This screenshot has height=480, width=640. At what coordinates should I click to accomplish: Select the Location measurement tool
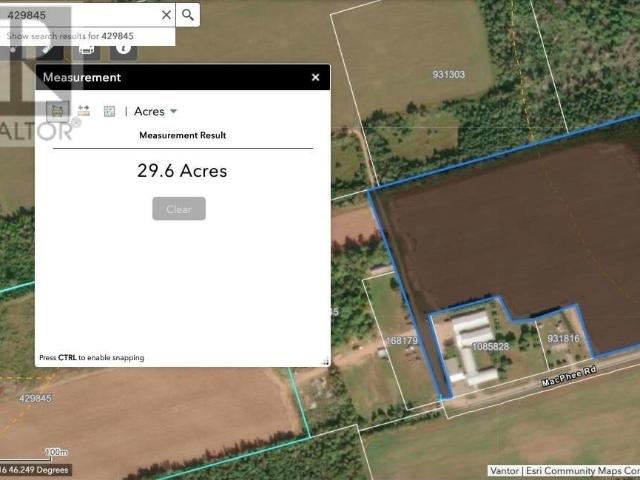pos(109,111)
